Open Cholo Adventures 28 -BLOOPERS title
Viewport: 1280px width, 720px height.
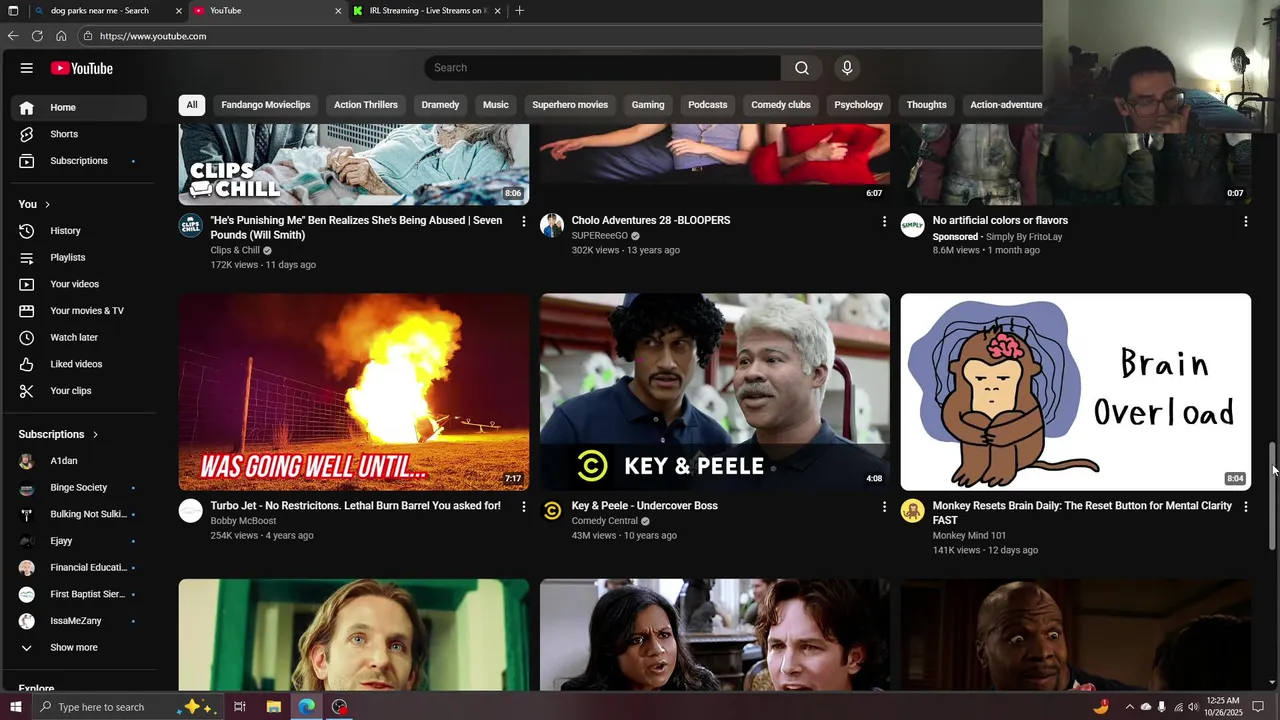pos(651,221)
